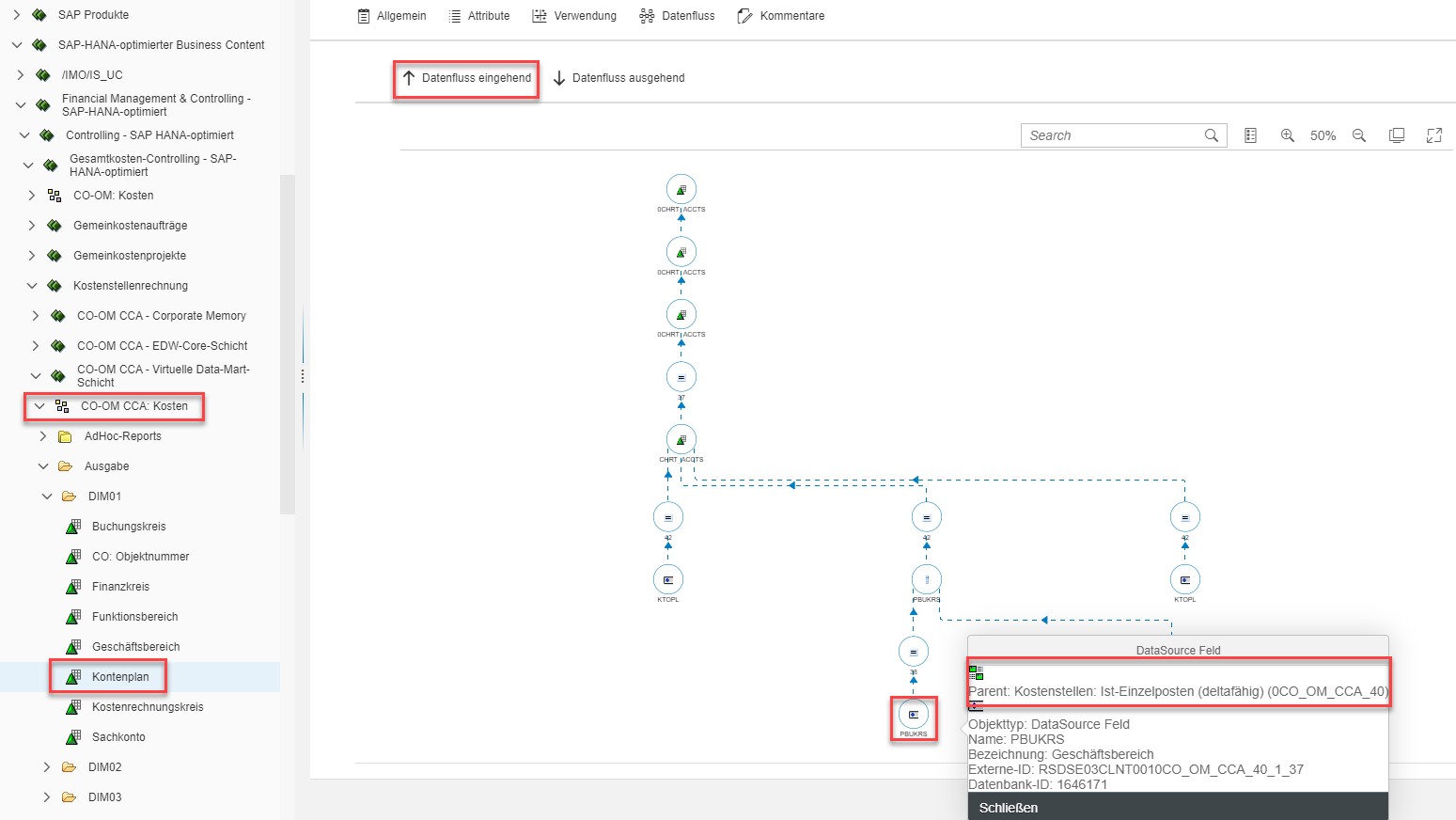
Task: Open the Verwendung tab
Action: (x=574, y=16)
